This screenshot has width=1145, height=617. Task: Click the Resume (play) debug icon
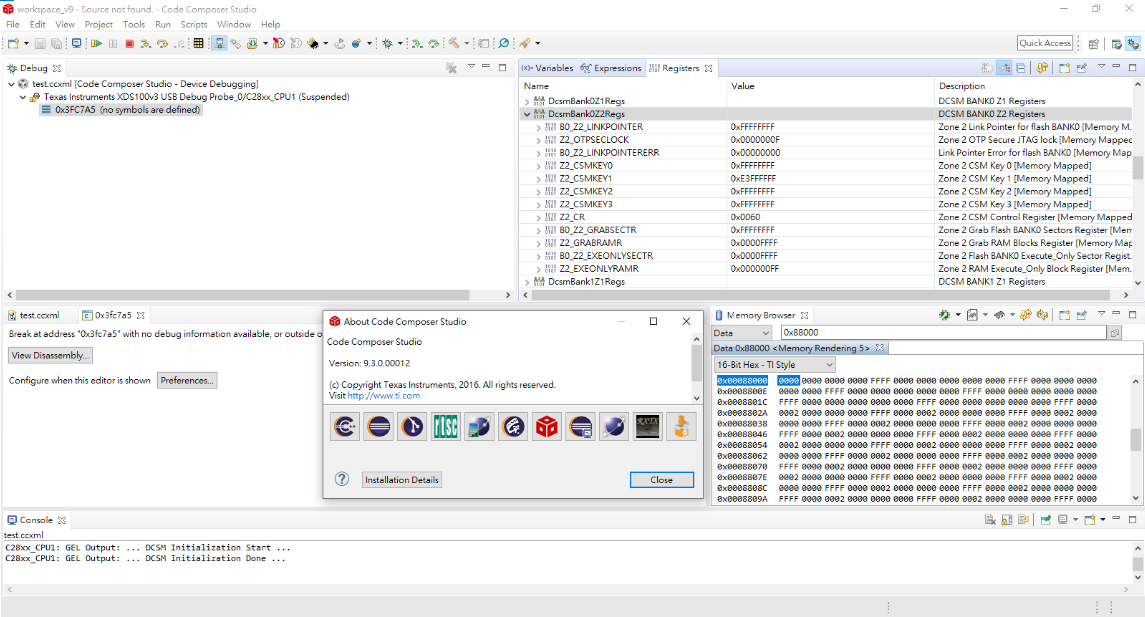pos(96,44)
